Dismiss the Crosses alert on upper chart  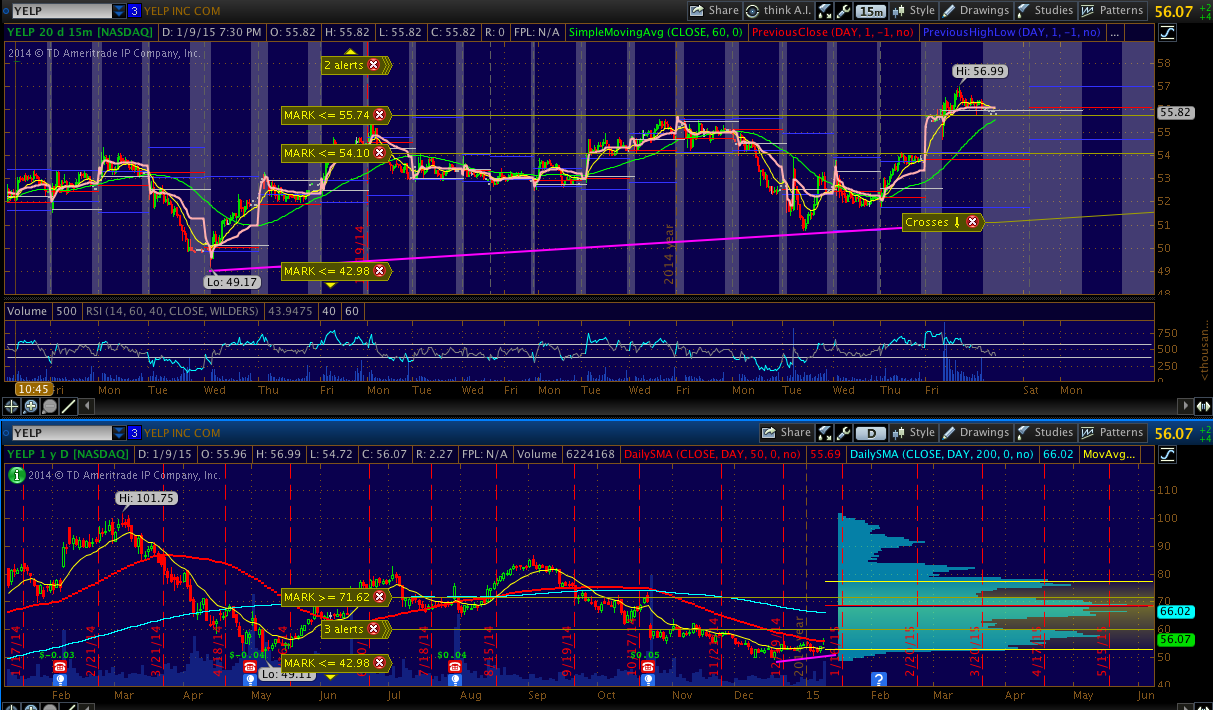tap(971, 222)
